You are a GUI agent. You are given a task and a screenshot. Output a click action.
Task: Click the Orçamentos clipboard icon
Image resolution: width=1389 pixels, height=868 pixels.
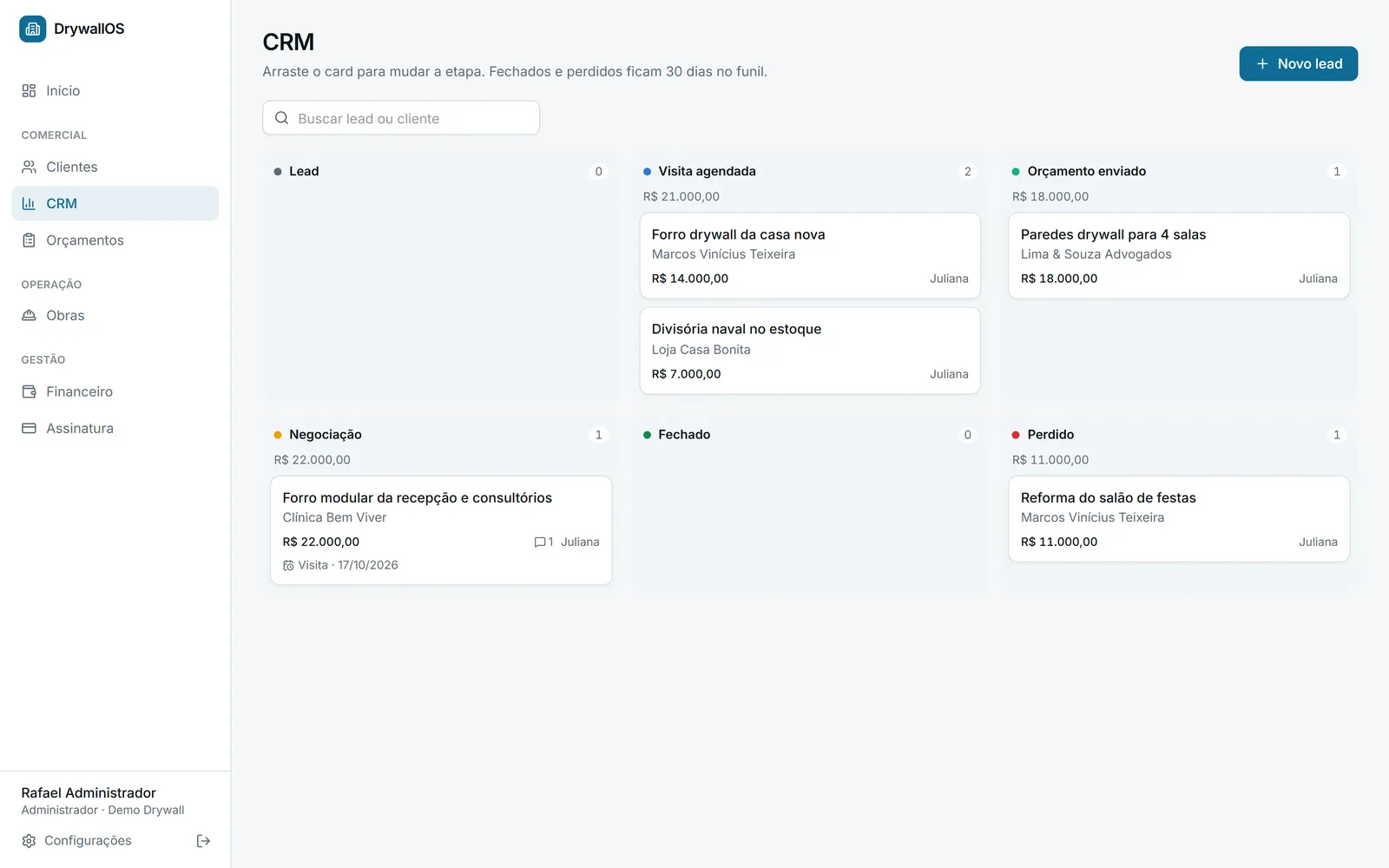29,240
